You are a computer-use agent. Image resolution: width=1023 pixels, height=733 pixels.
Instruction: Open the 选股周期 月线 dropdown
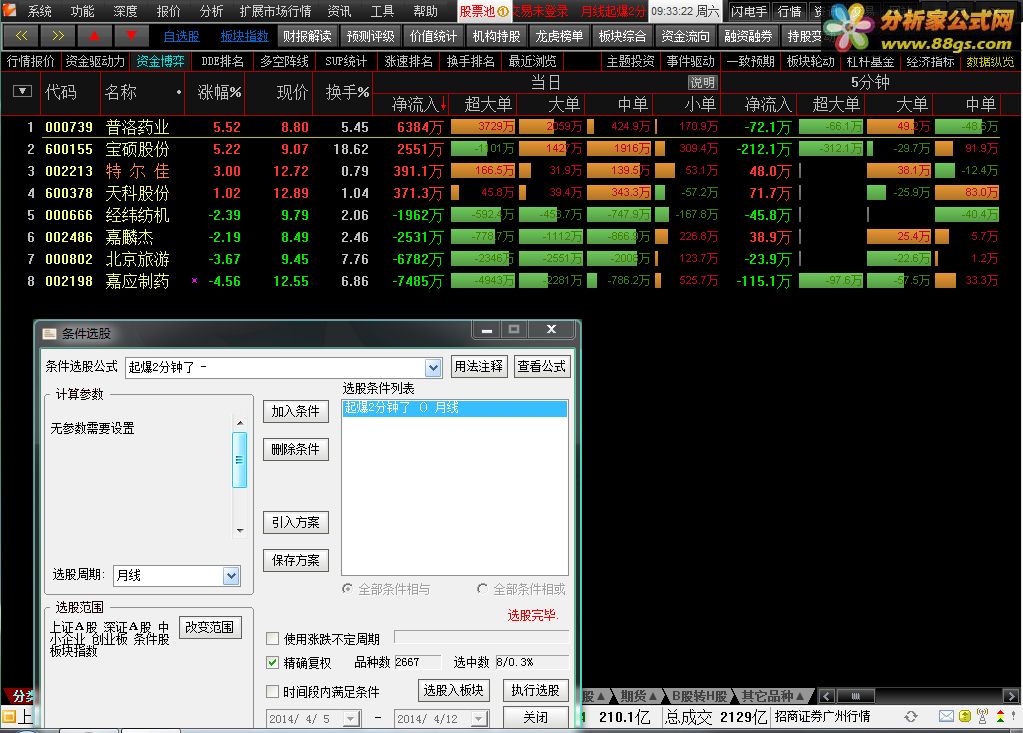pyautogui.click(x=231, y=575)
